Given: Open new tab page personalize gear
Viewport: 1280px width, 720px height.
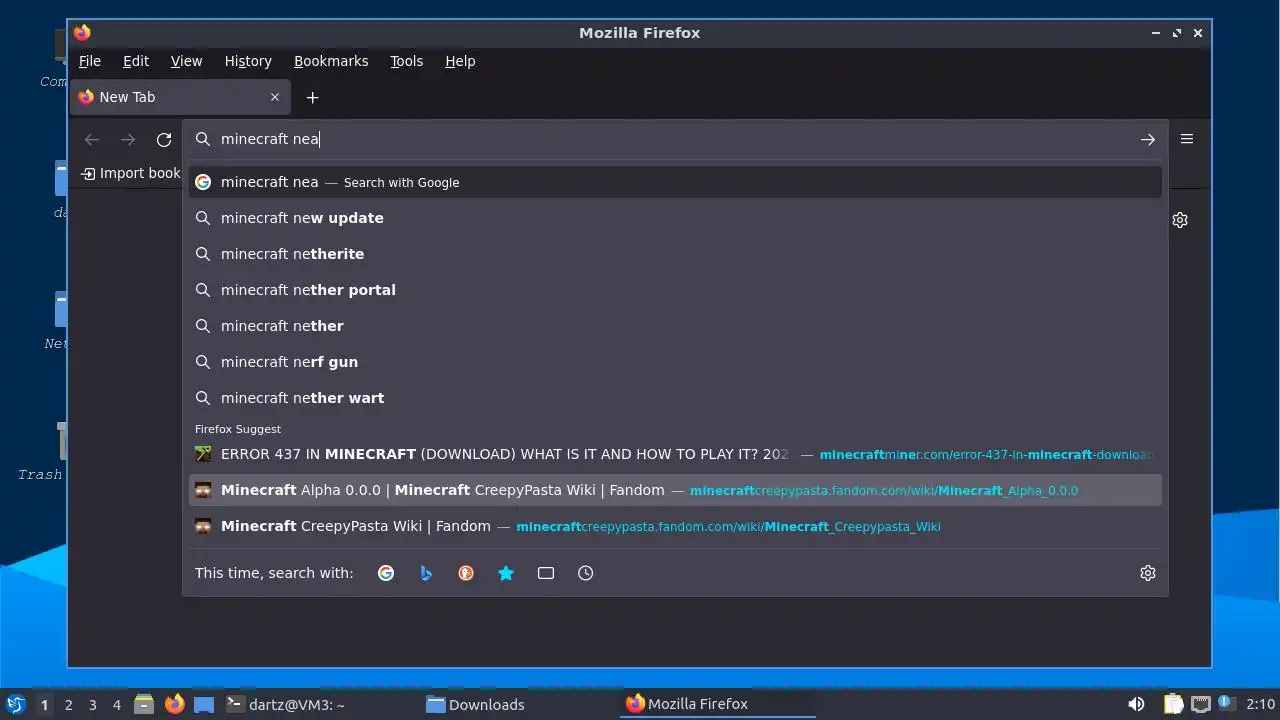Looking at the screenshot, I should tap(1180, 220).
